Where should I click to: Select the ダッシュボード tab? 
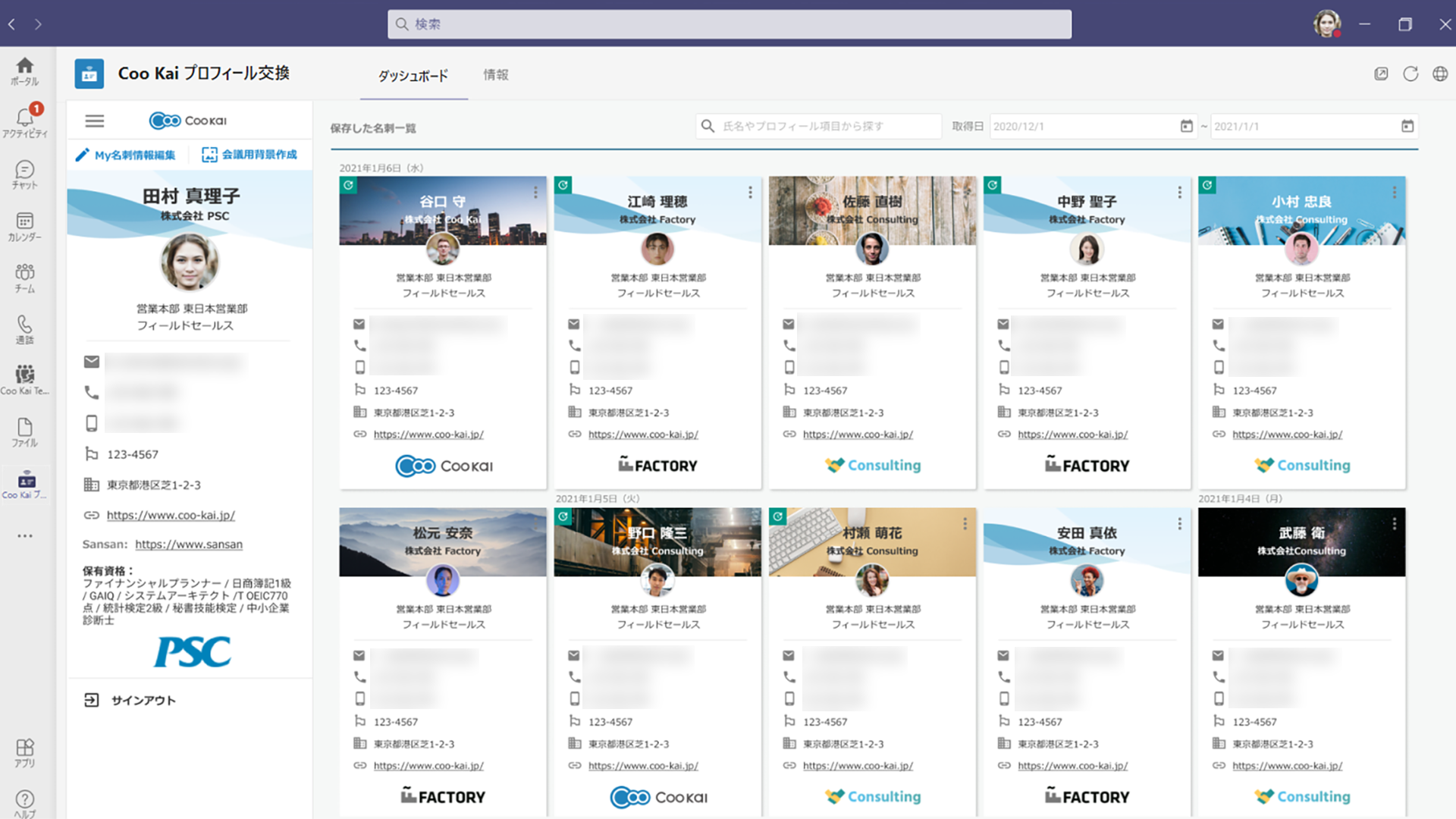(413, 75)
